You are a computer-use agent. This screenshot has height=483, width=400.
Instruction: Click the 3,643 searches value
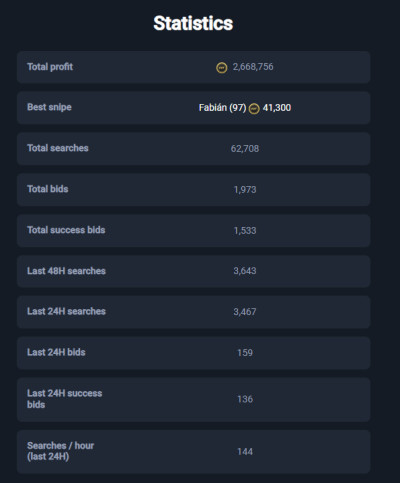[245, 271]
